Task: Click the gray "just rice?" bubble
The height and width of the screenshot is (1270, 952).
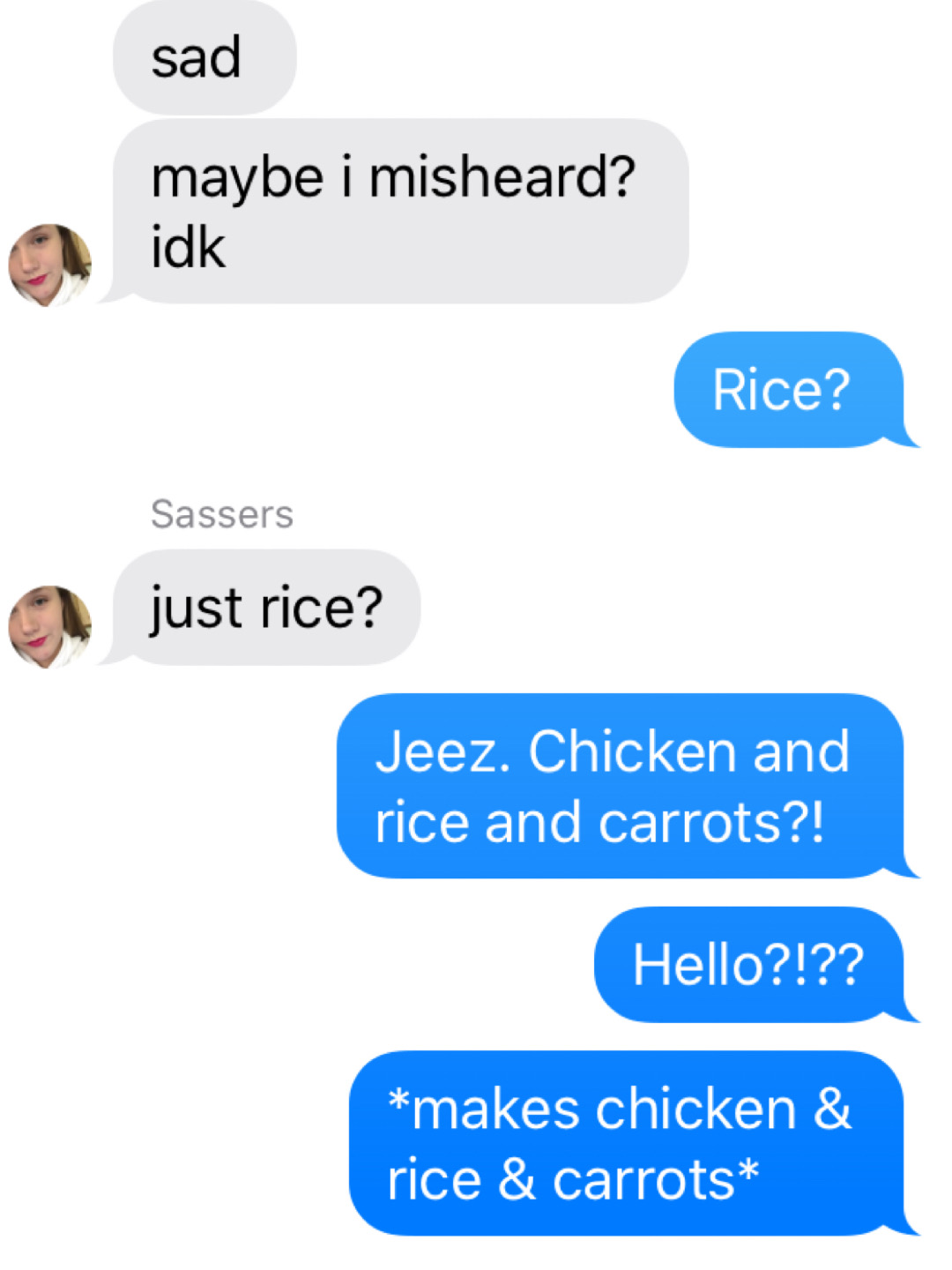Action: tap(266, 608)
